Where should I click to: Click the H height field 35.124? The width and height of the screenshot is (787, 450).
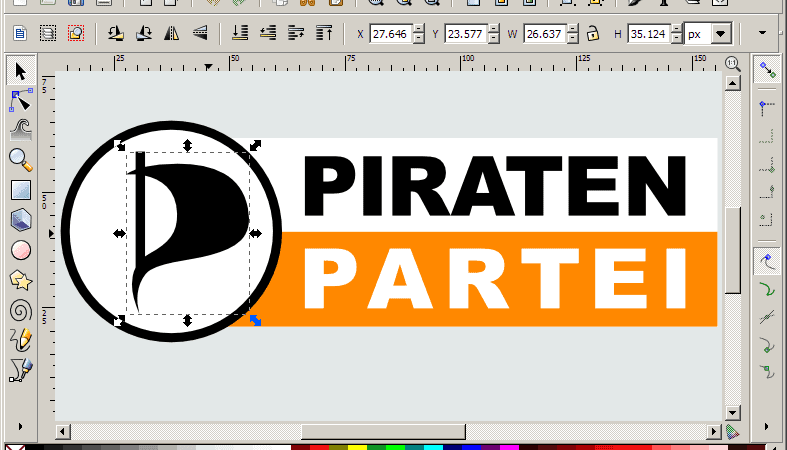(x=648, y=34)
